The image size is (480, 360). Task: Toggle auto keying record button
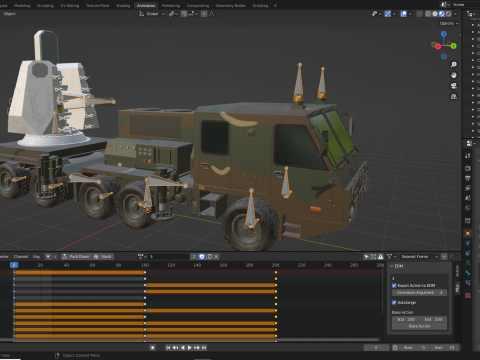(x=152, y=348)
